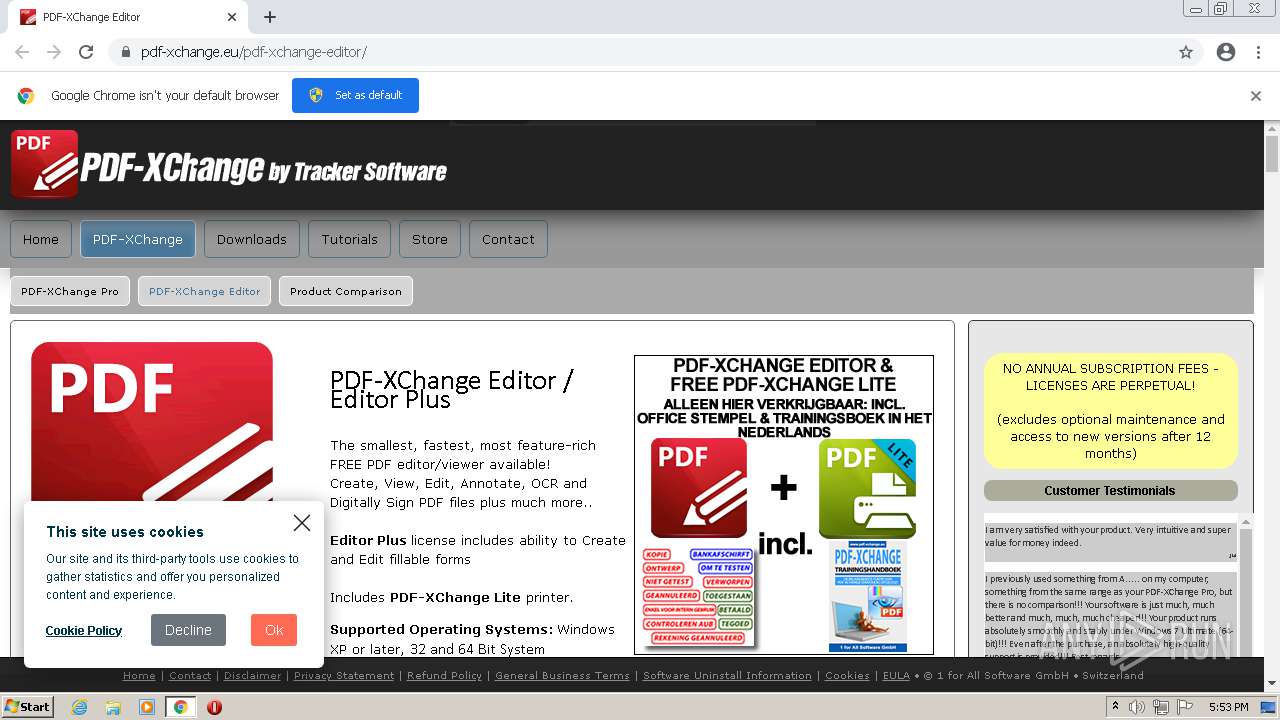Open media player taskbar icon
The height and width of the screenshot is (720, 1280).
point(147,707)
